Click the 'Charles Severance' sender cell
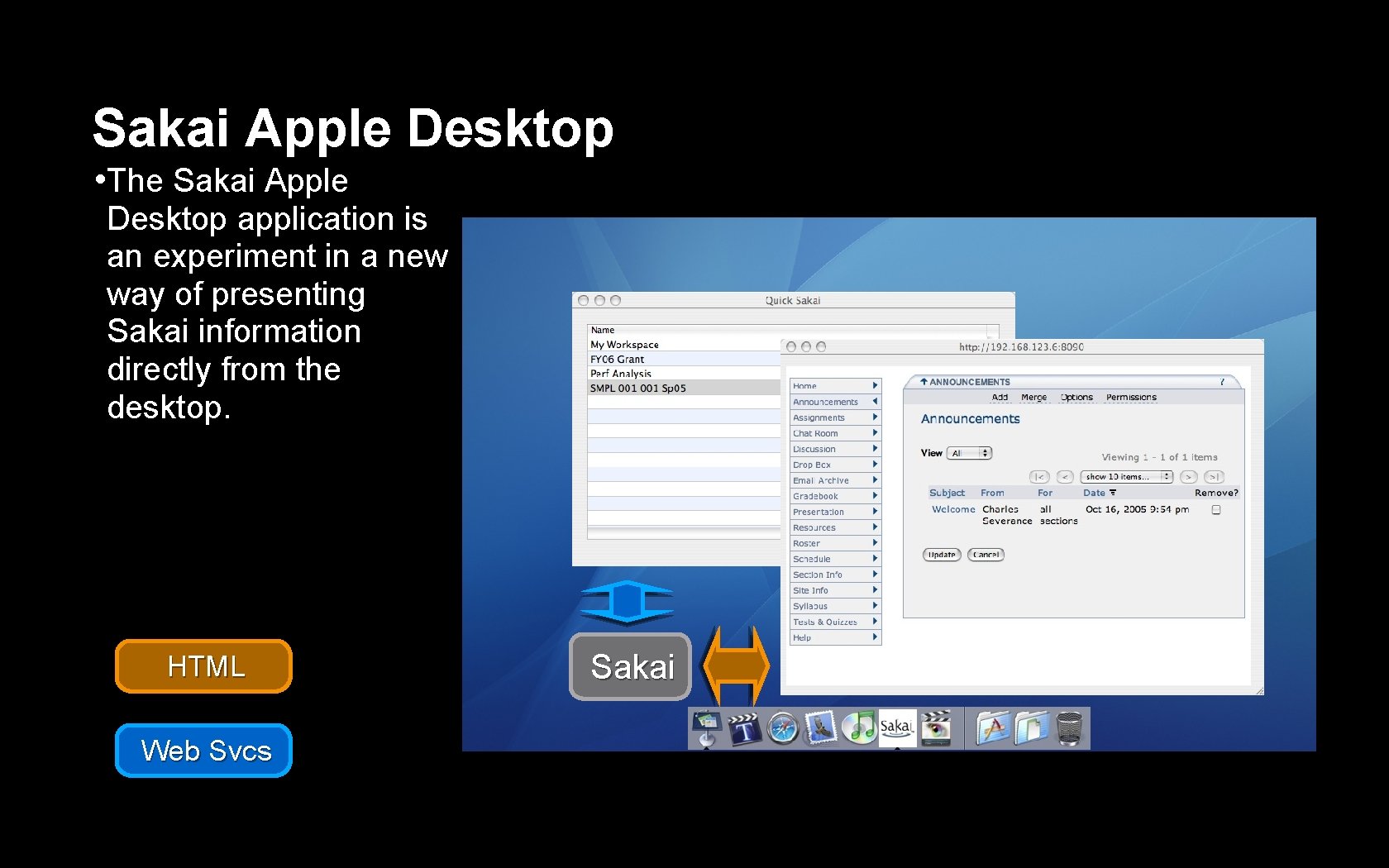The image size is (1389, 868). pos(1007,515)
